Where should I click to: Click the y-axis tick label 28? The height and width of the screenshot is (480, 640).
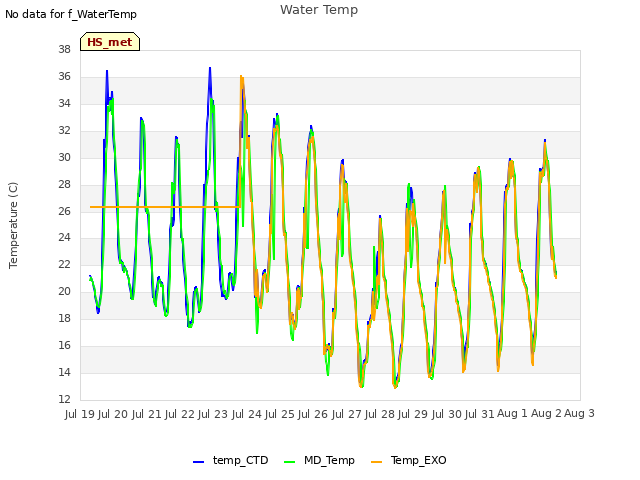coord(64,184)
